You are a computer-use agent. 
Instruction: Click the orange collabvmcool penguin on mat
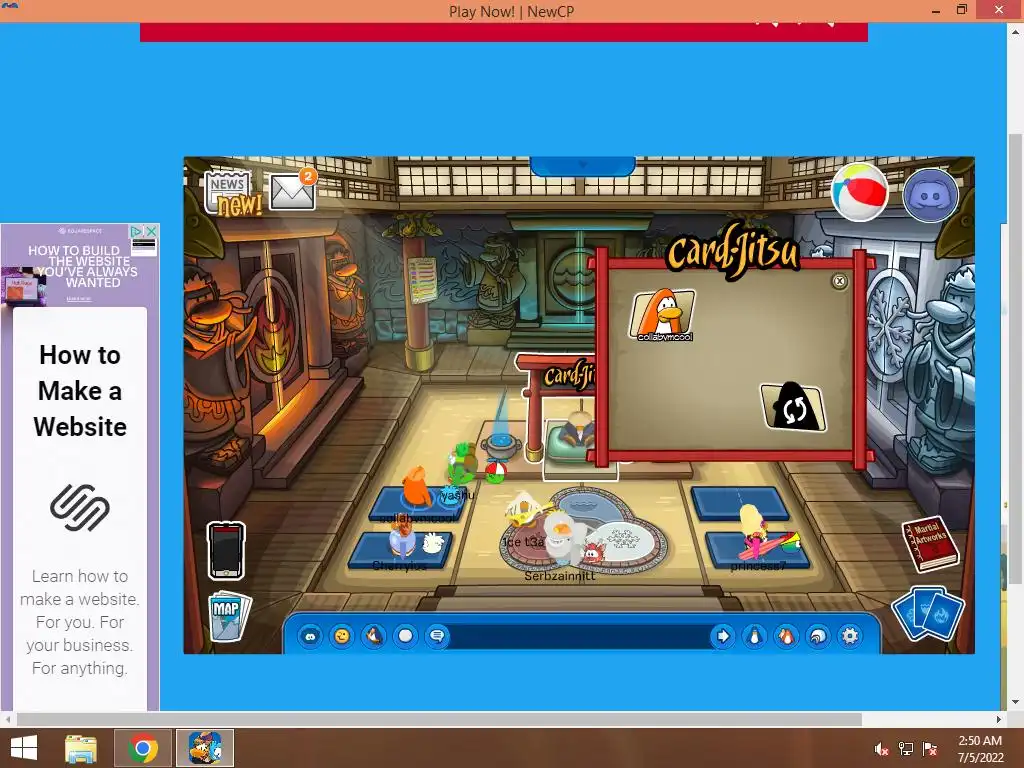(415, 488)
